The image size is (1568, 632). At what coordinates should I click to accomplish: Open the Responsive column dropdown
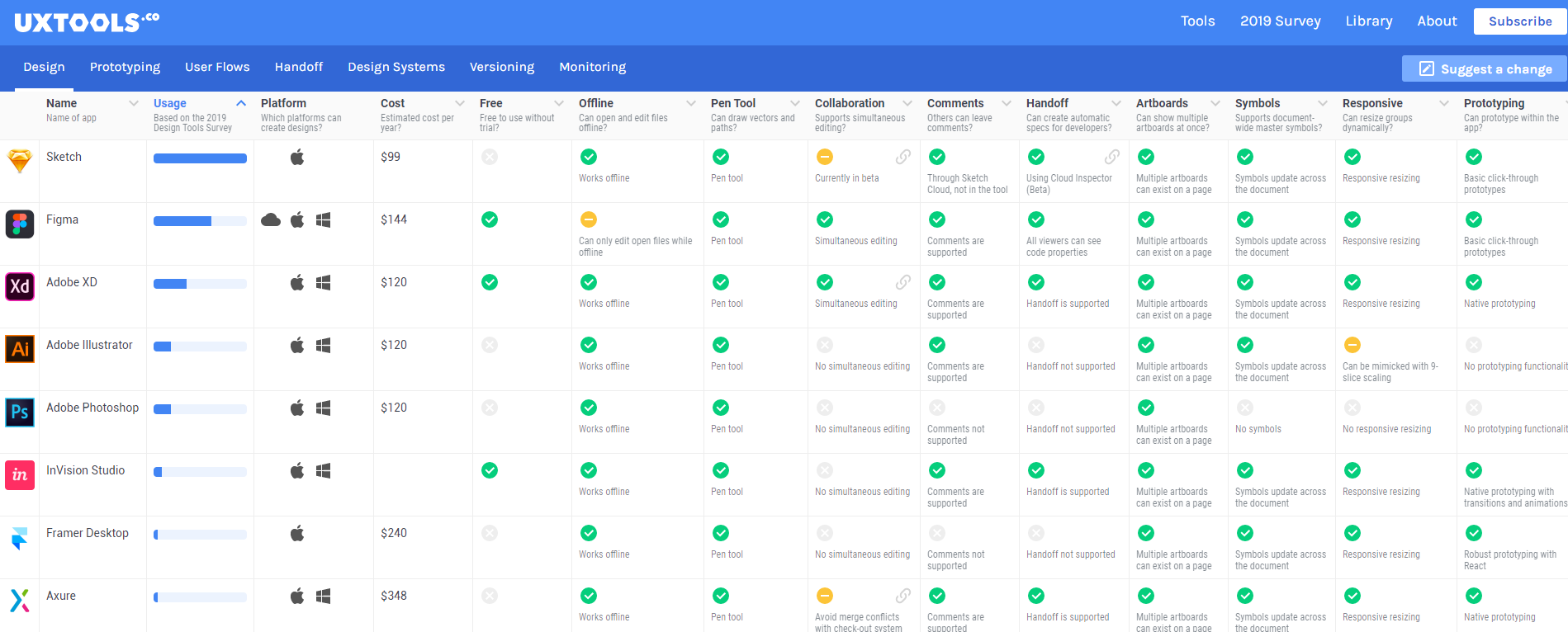(x=1444, y=103)
